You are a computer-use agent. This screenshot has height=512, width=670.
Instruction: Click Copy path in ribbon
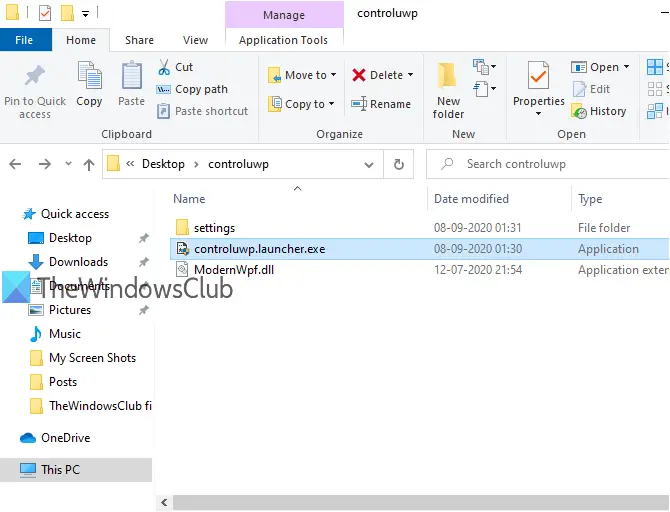point(192,89)
